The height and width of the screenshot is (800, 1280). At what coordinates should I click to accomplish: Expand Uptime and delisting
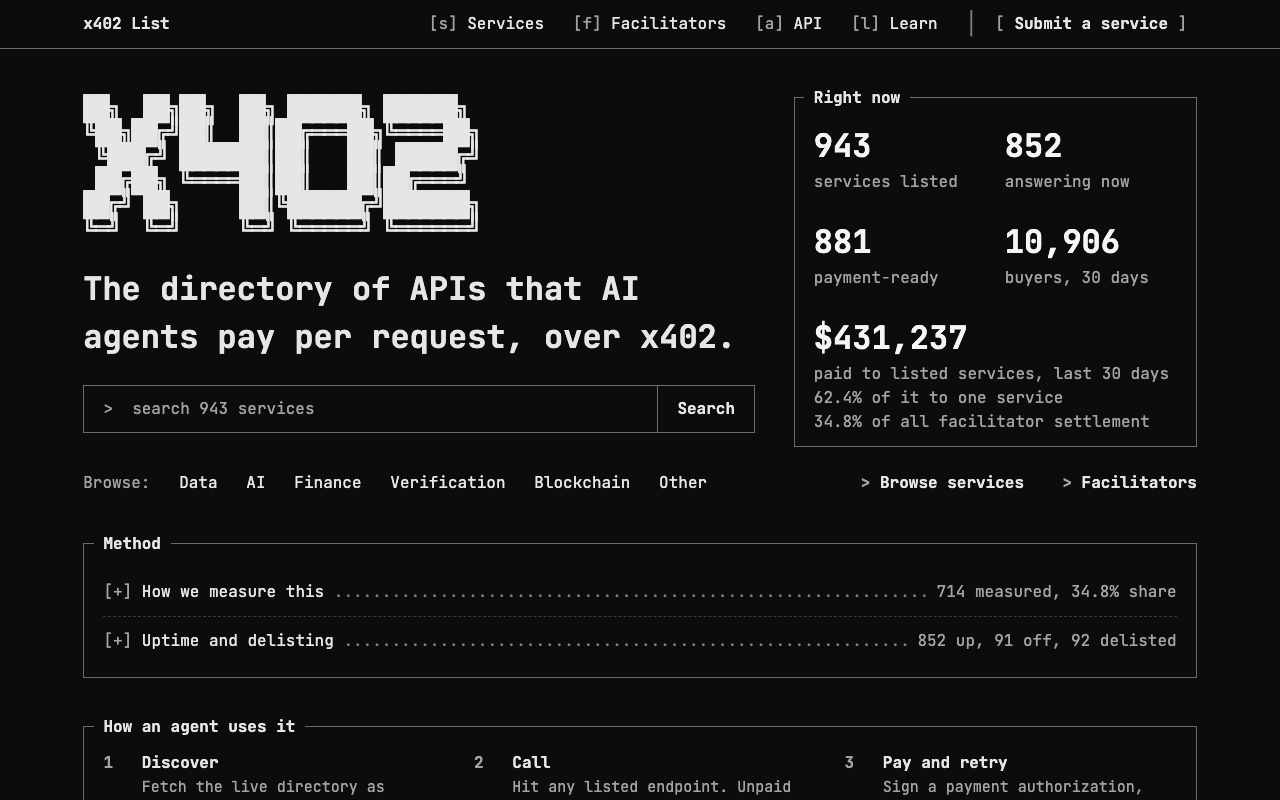(640, 641)
